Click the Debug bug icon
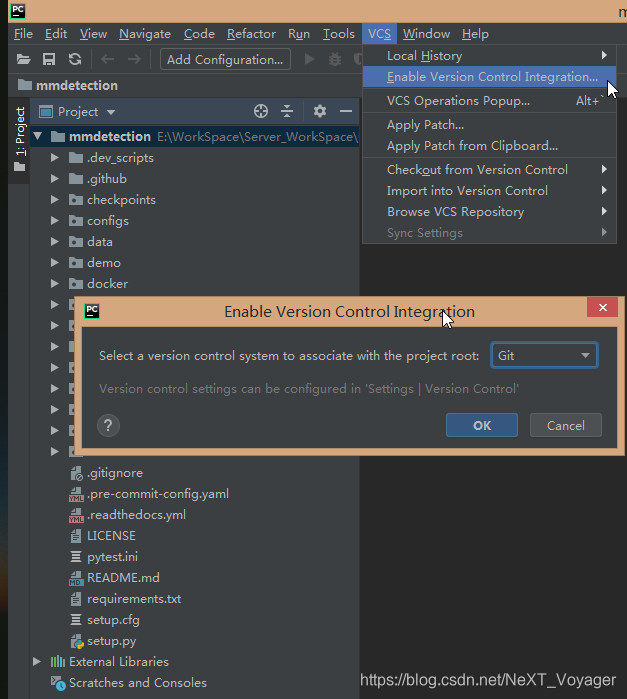 pos(335,59)
